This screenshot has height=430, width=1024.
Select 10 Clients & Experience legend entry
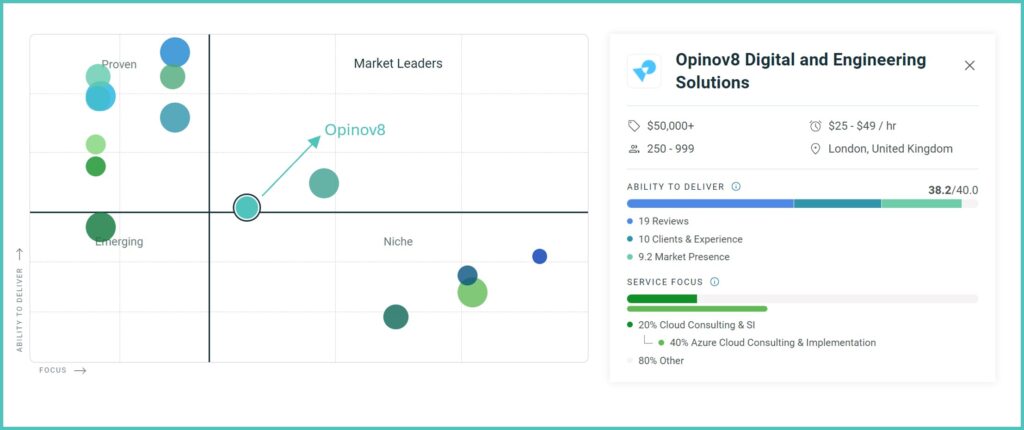689,239
